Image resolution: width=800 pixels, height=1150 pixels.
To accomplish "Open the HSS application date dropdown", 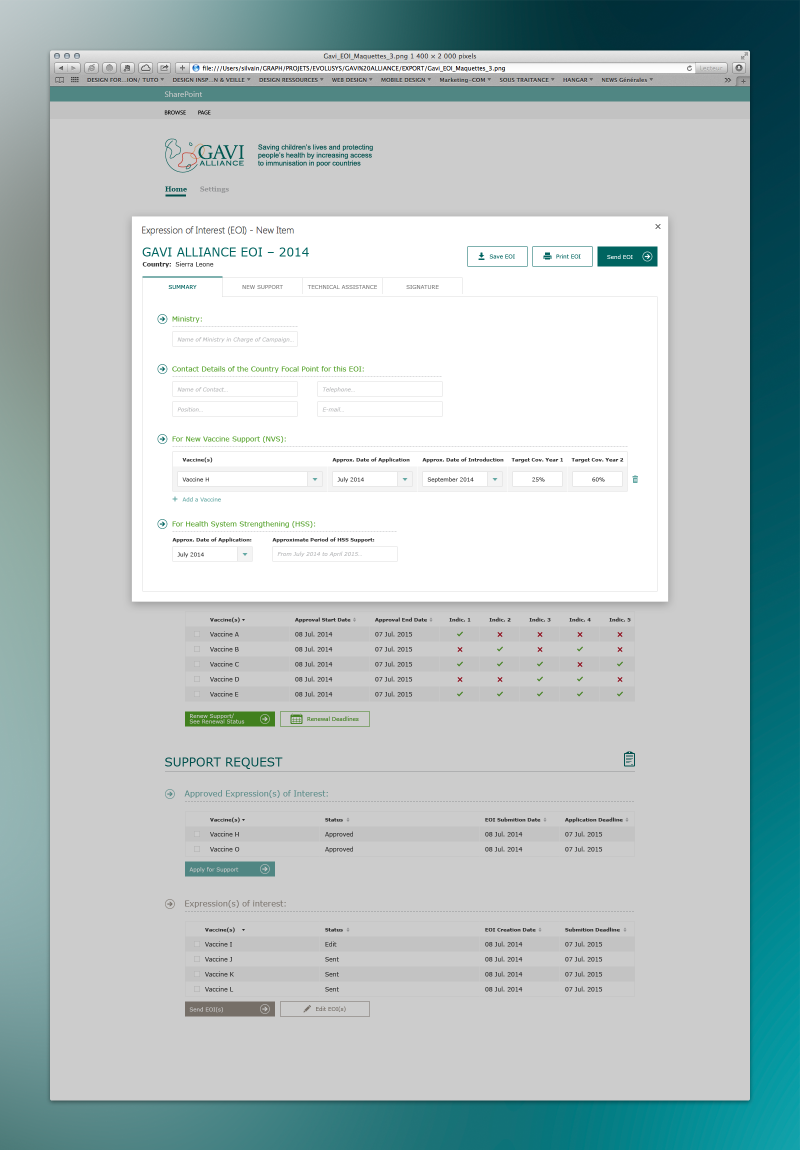I will (245, 554).
